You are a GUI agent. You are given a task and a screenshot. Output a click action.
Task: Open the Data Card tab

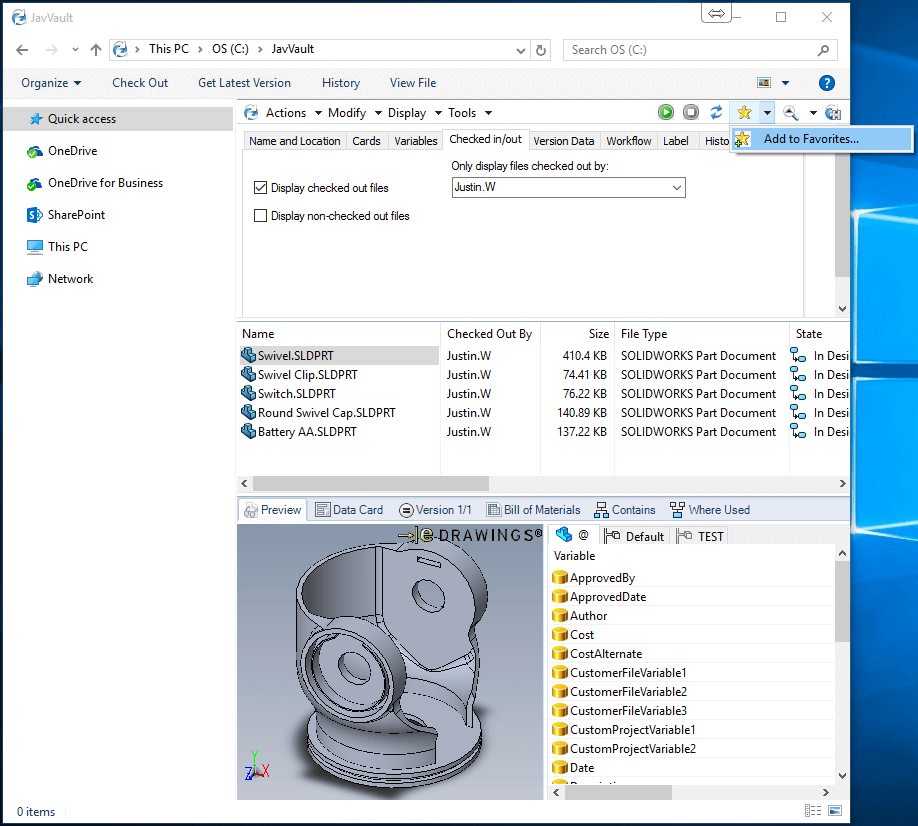click(x=349, y=510)
